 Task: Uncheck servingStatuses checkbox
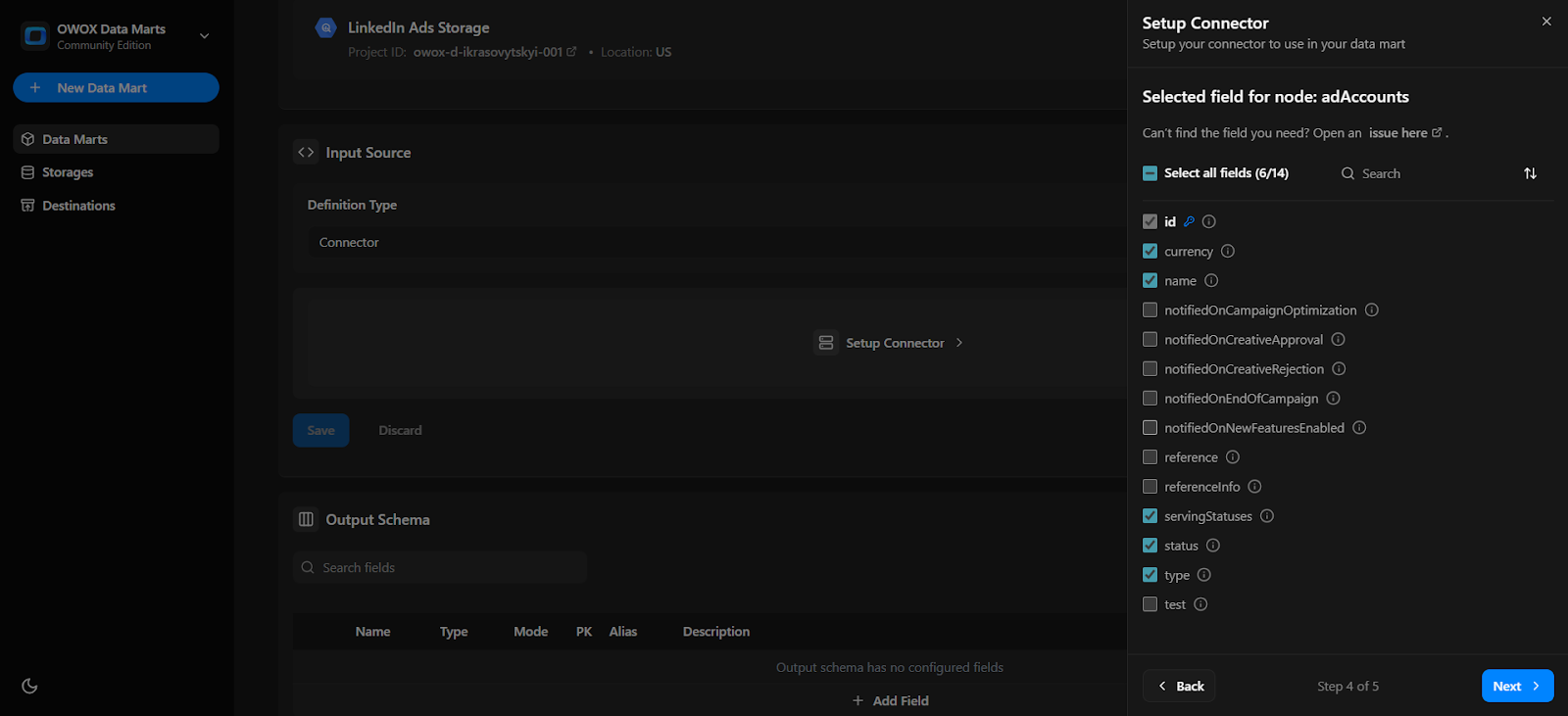click(1150, 516)
